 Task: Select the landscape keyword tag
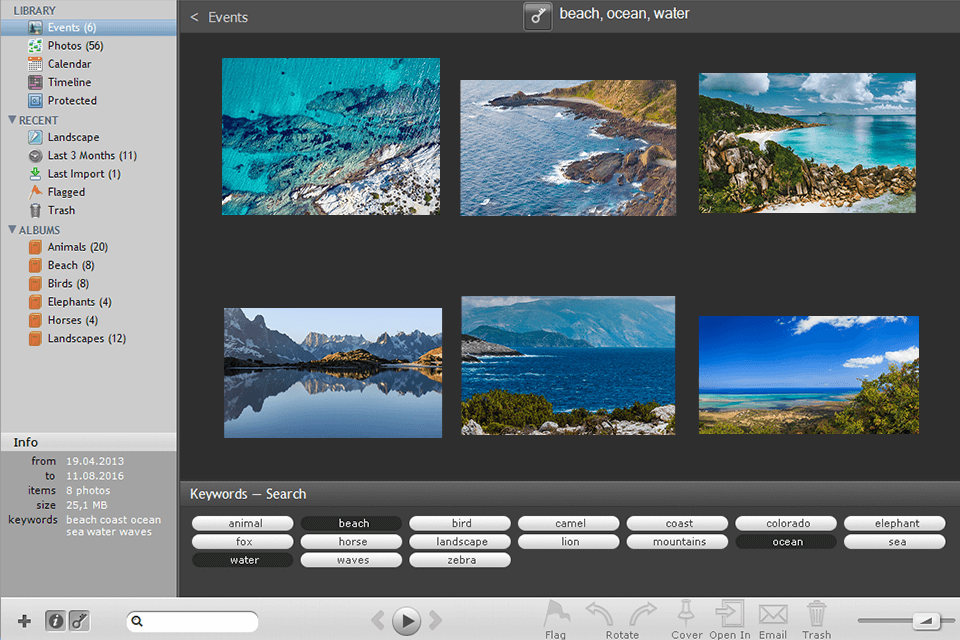click(460, 541)
